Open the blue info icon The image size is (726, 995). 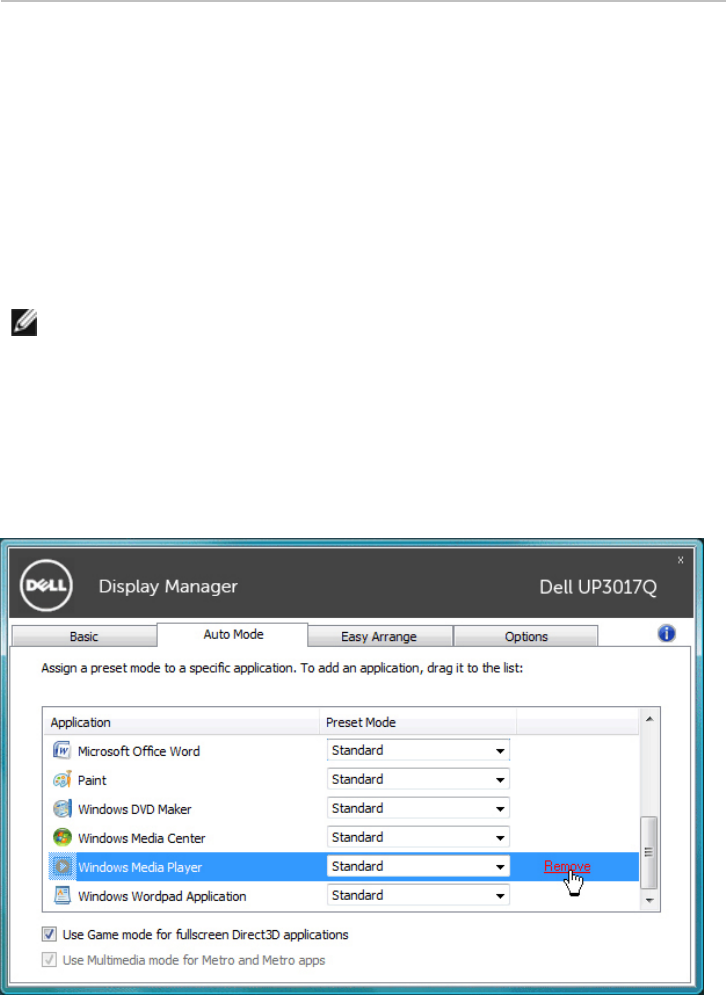[x=666, y=633]
